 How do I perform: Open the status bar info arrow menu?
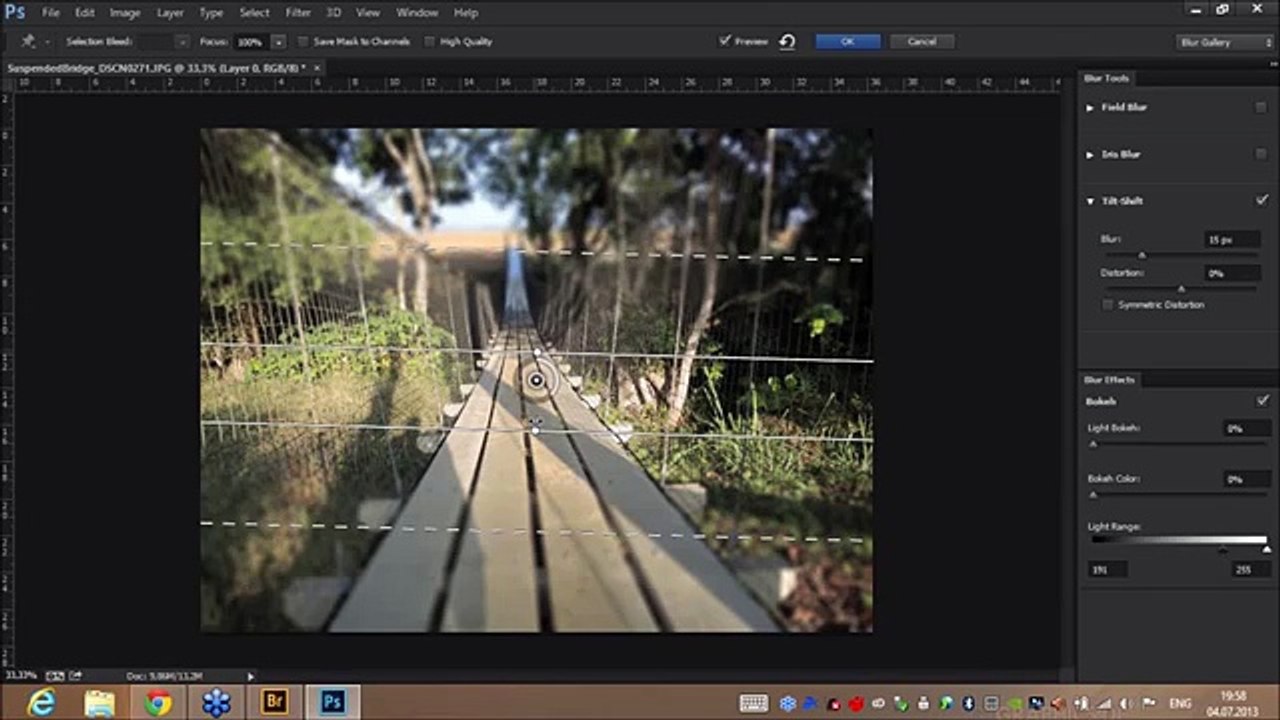point(250,676)
